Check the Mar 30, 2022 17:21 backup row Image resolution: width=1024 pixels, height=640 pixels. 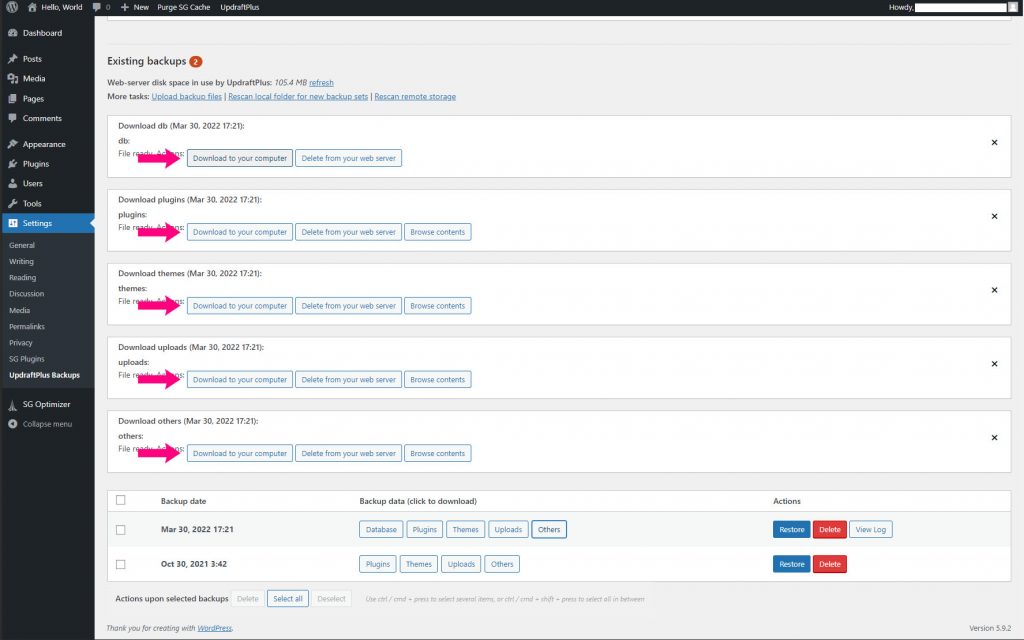pos(121,530)
